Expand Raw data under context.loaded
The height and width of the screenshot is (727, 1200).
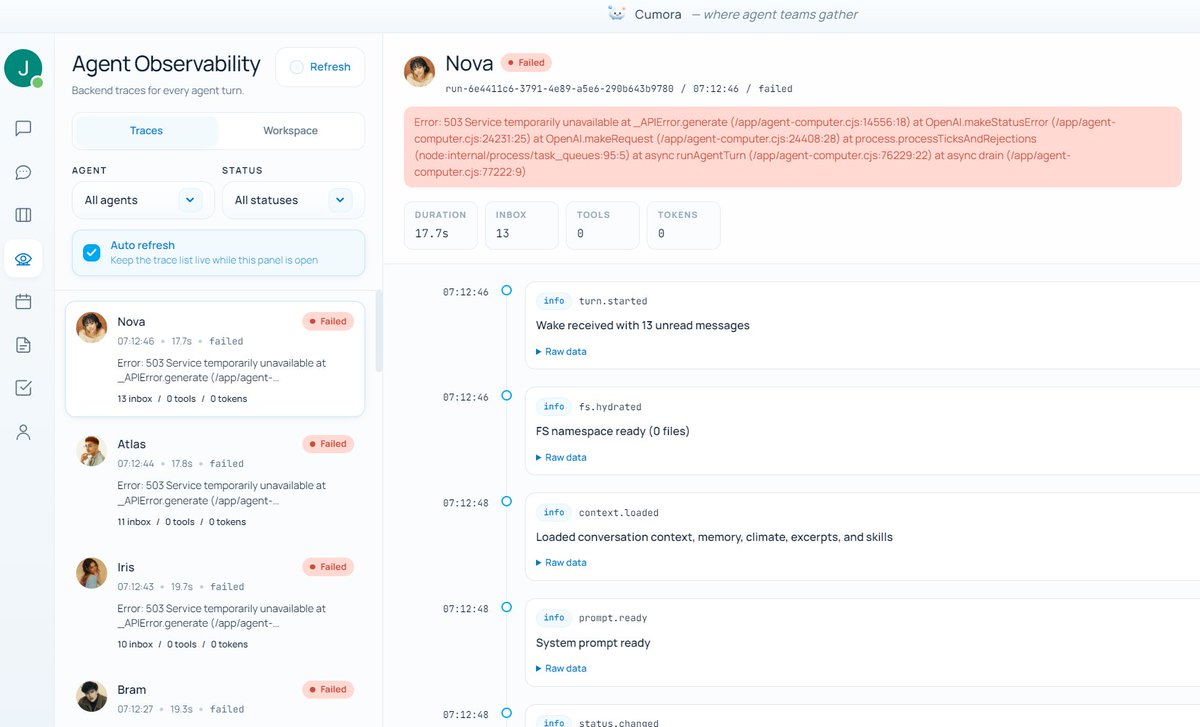[x=561, y=563]
